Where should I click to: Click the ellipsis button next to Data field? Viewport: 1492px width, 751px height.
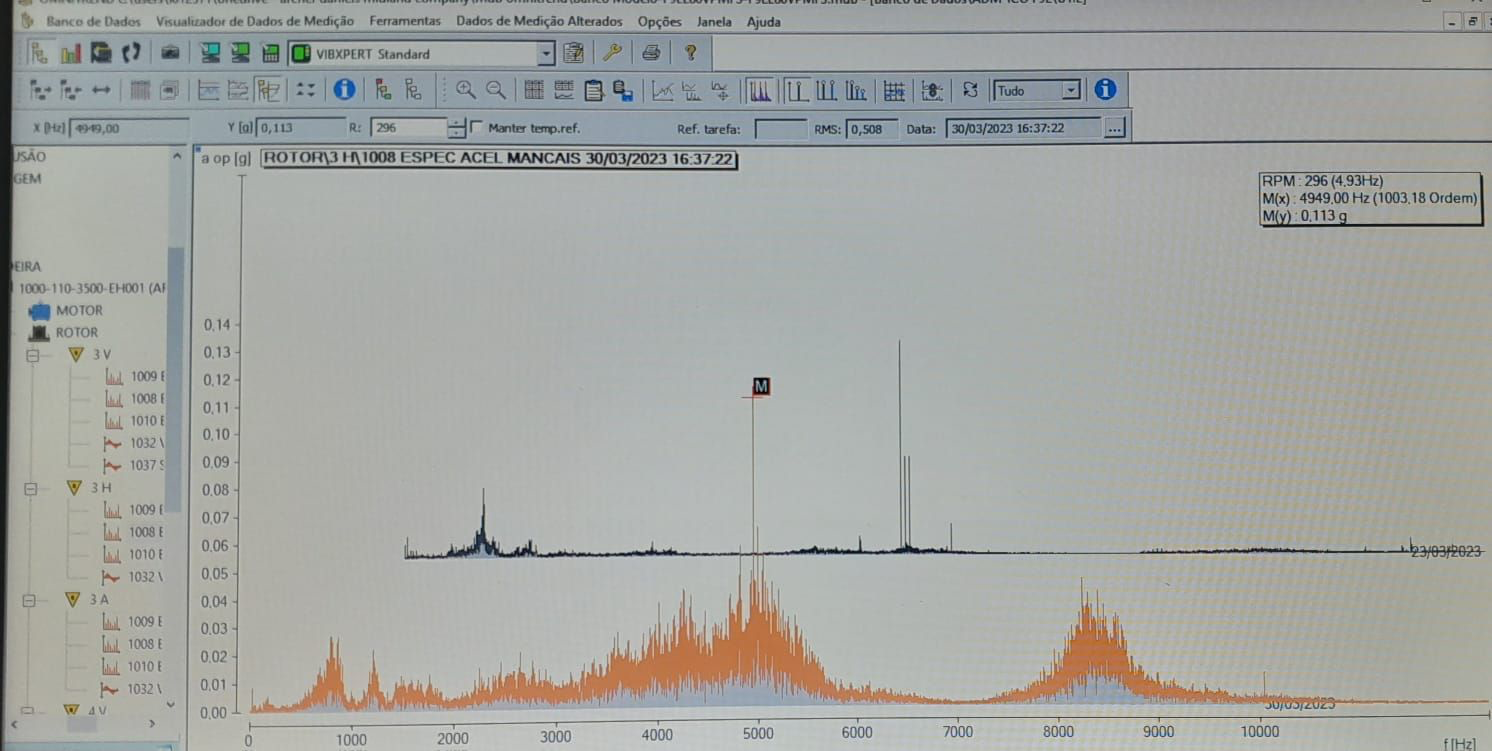[x=1115, y=128]
